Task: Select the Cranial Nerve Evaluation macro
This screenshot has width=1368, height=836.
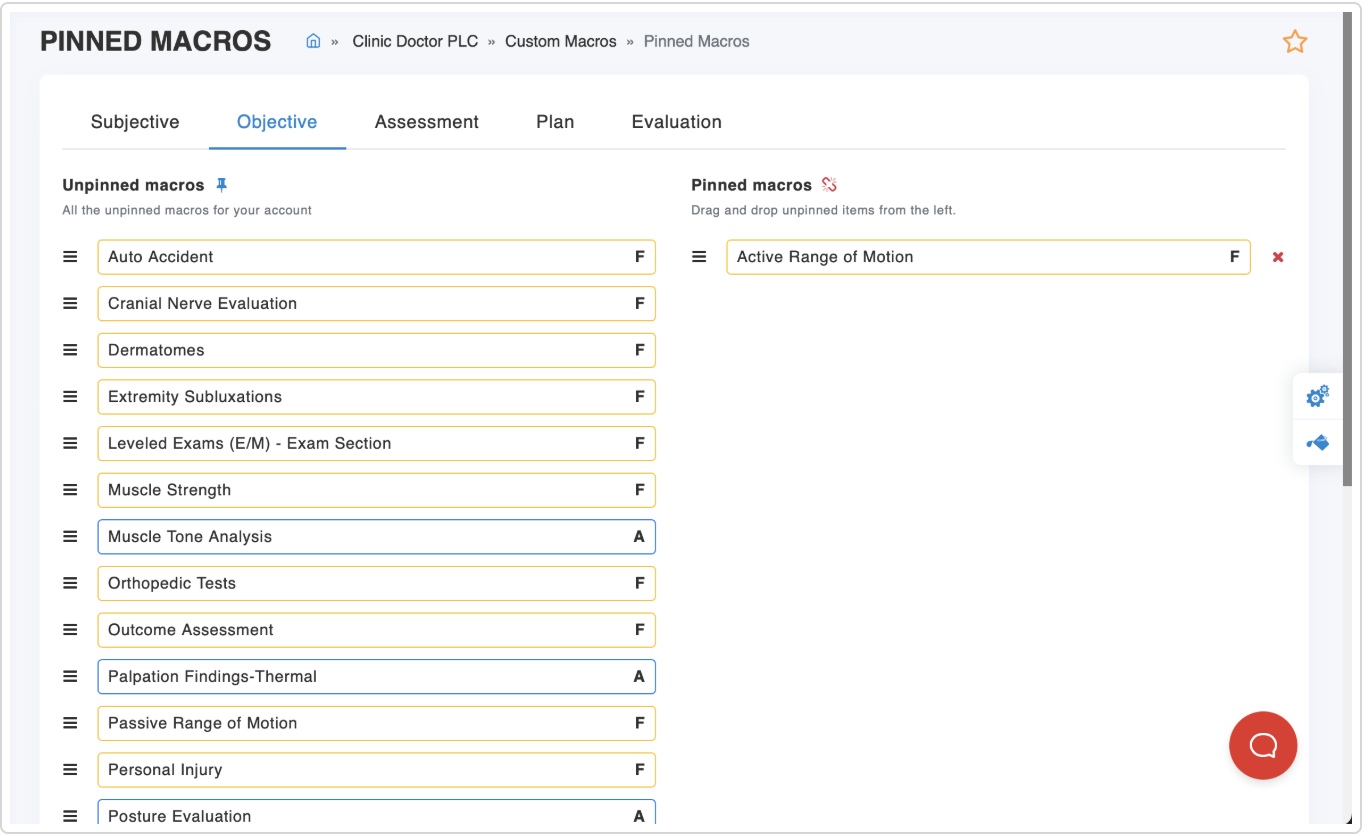Action: pos(377,304)
